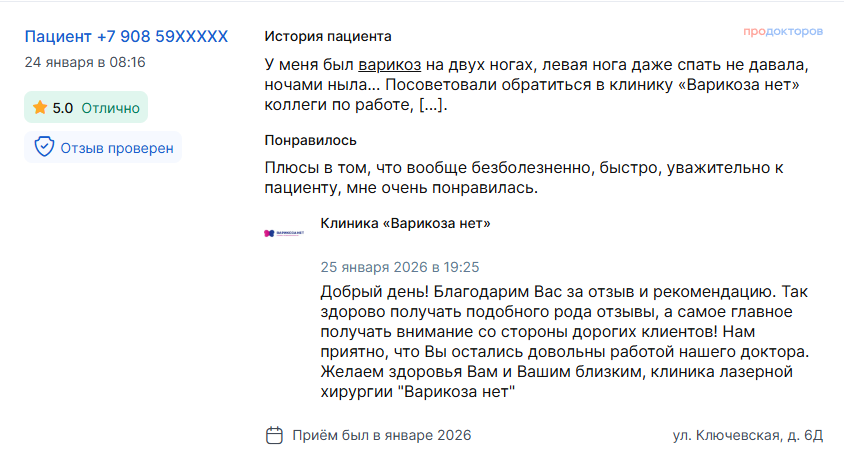Screen dimensions: 844x468
Task: Open the clinic name «Клиника «Варикоза нет»»
Action: [405, 223]
